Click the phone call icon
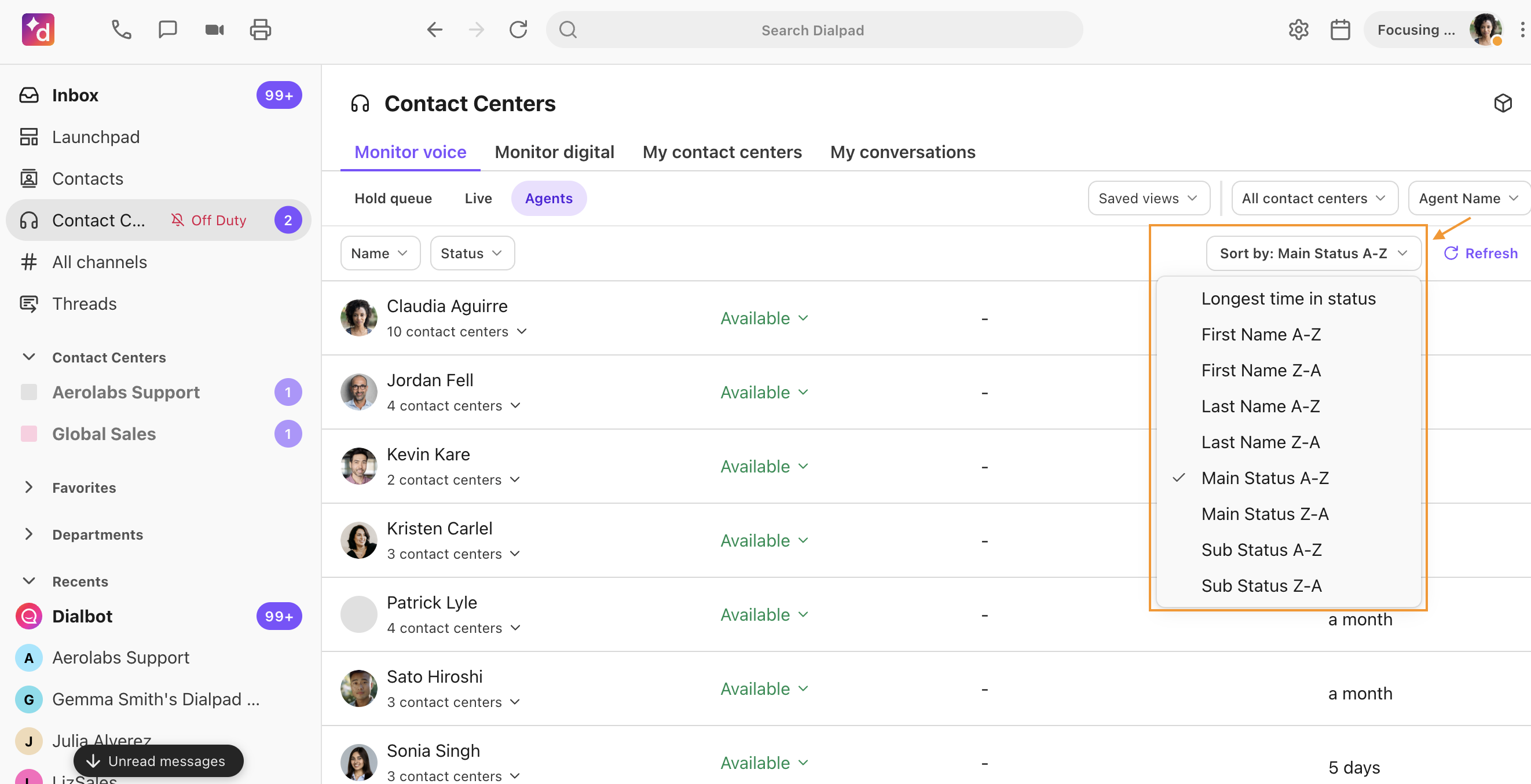This screenshot has height=784, width=1531. pos(121,30)
